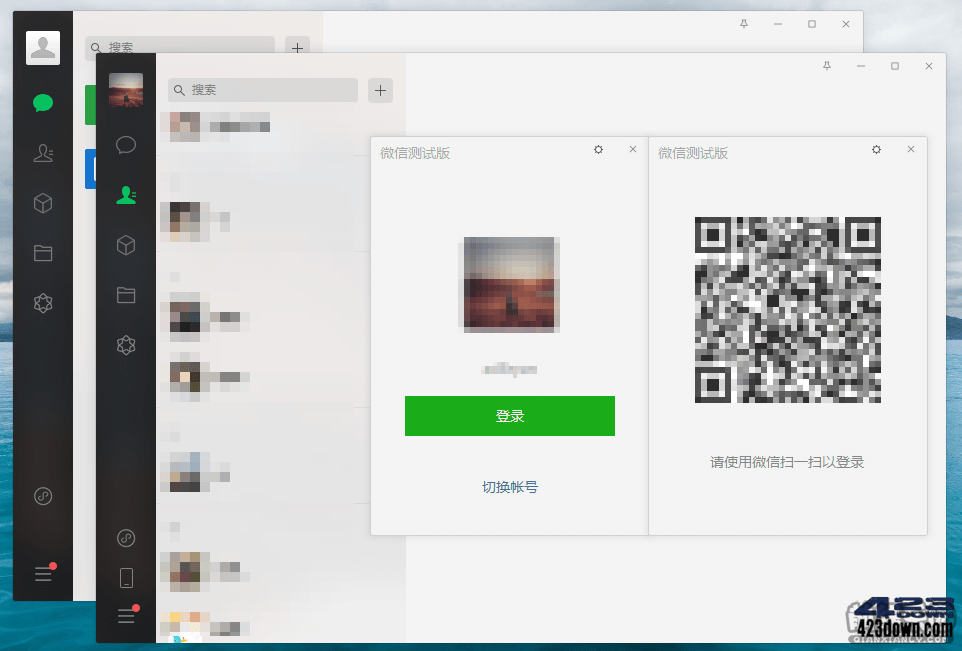Open Mini Programs icon in front window
This screenshot has height=651, width=962.
(126, 538)
